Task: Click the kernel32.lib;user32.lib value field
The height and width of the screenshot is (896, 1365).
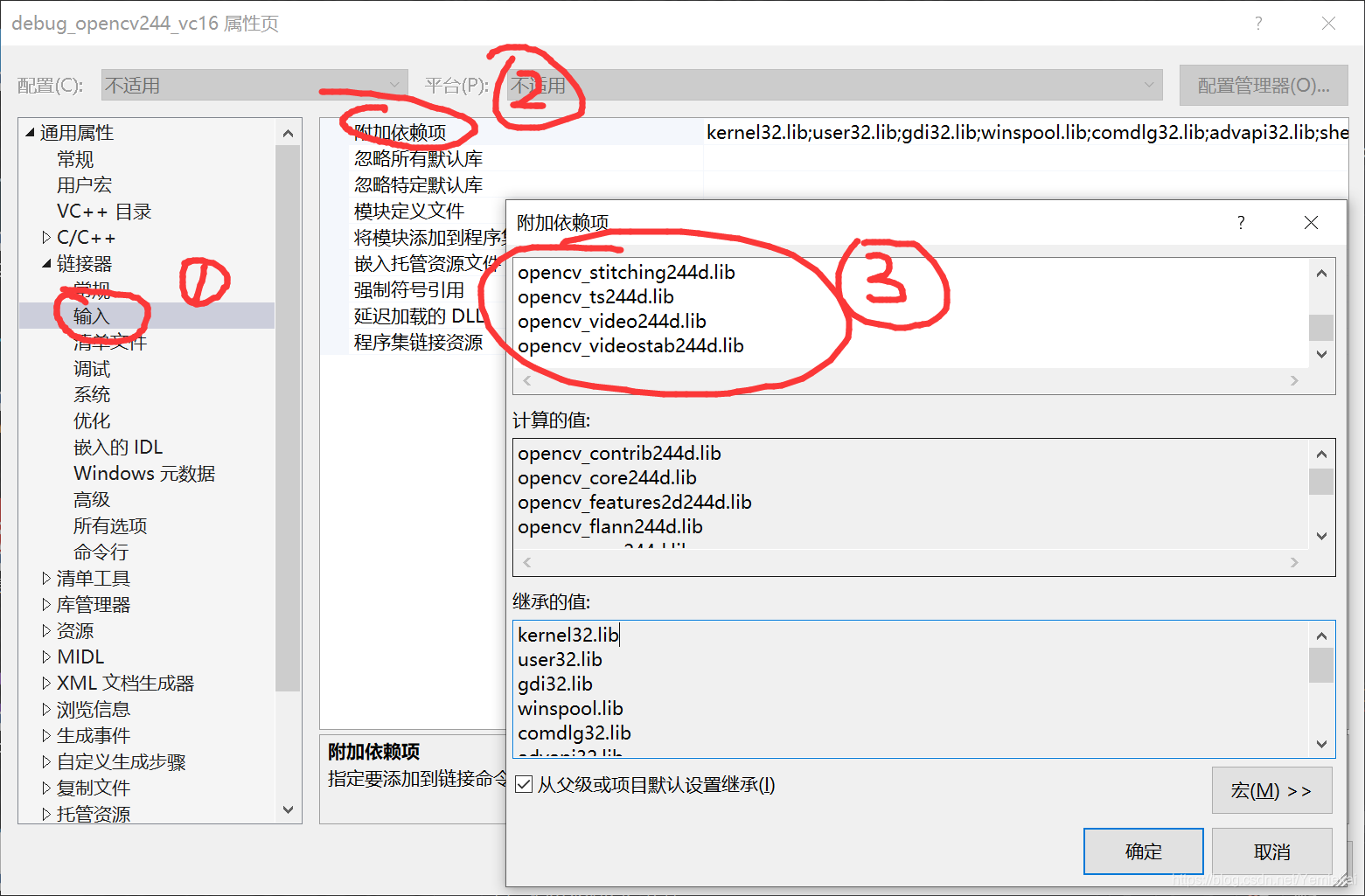Action: click(x=1027, y=132)
